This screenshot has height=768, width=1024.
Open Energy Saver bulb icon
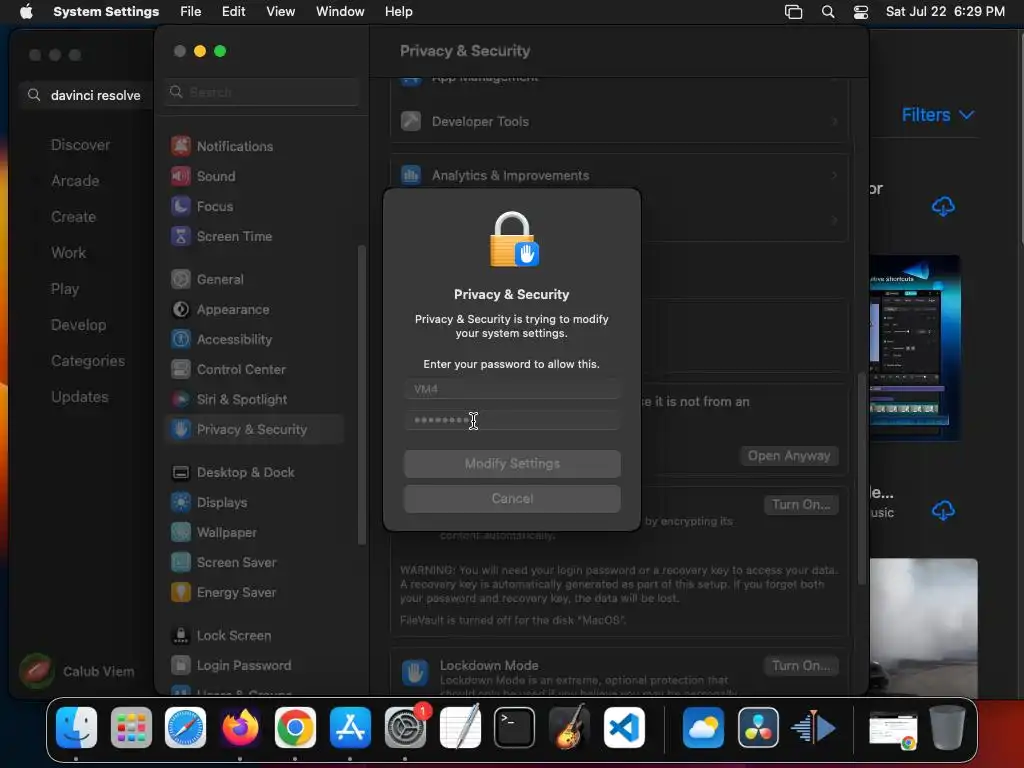click(181, 592)
